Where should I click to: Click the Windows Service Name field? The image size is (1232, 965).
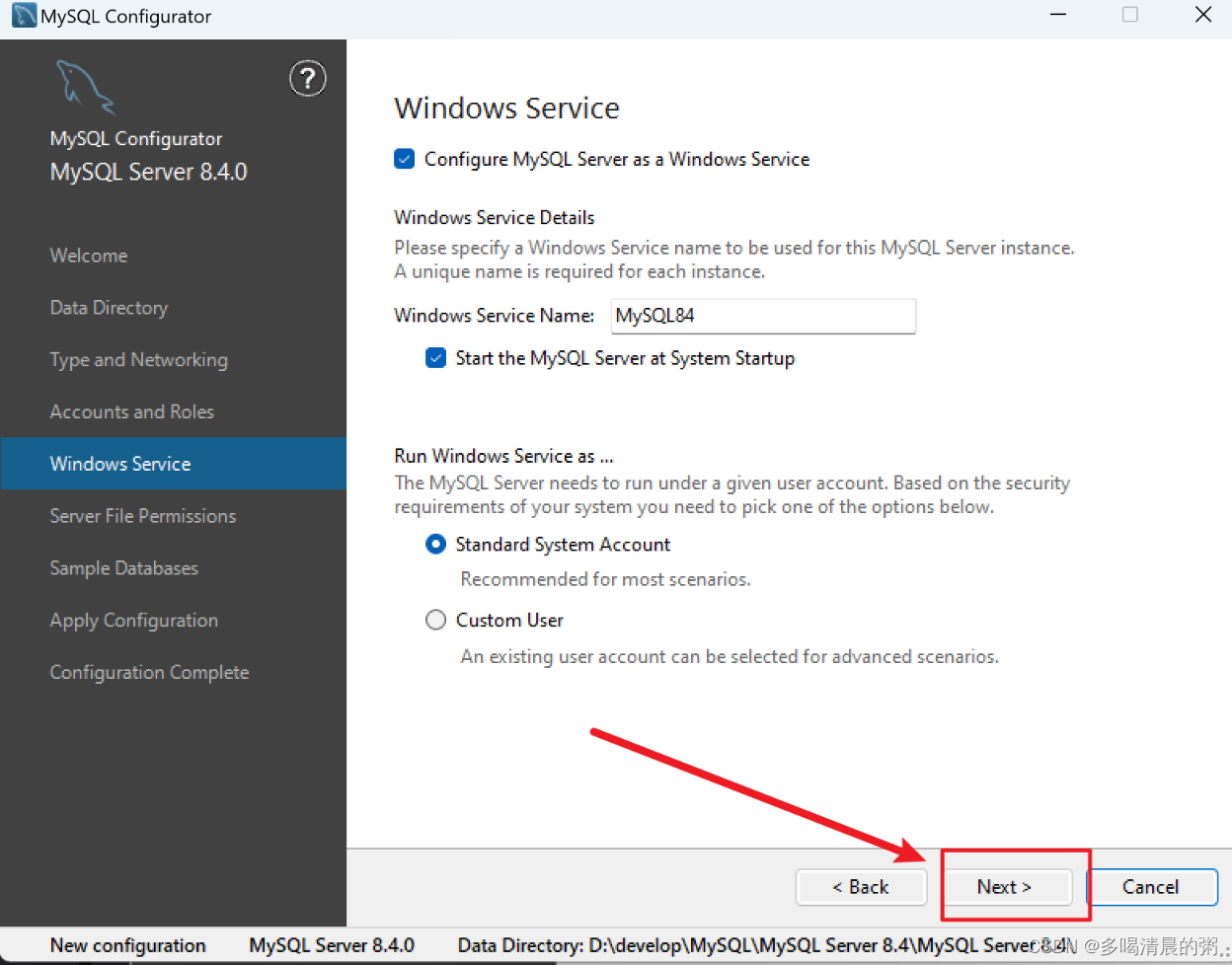762,316
